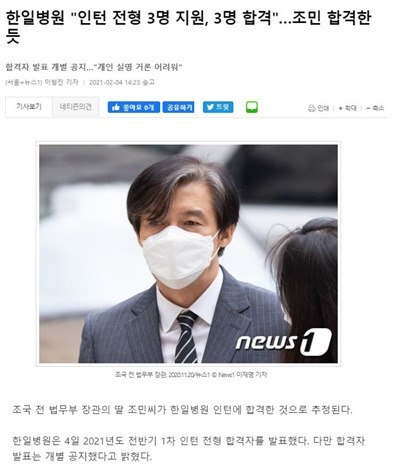Image resolution: width=400 pixels, height=475 pixels.
Task: Click the (서울=뉴스1) source label
Action: [x=24, y=82]
